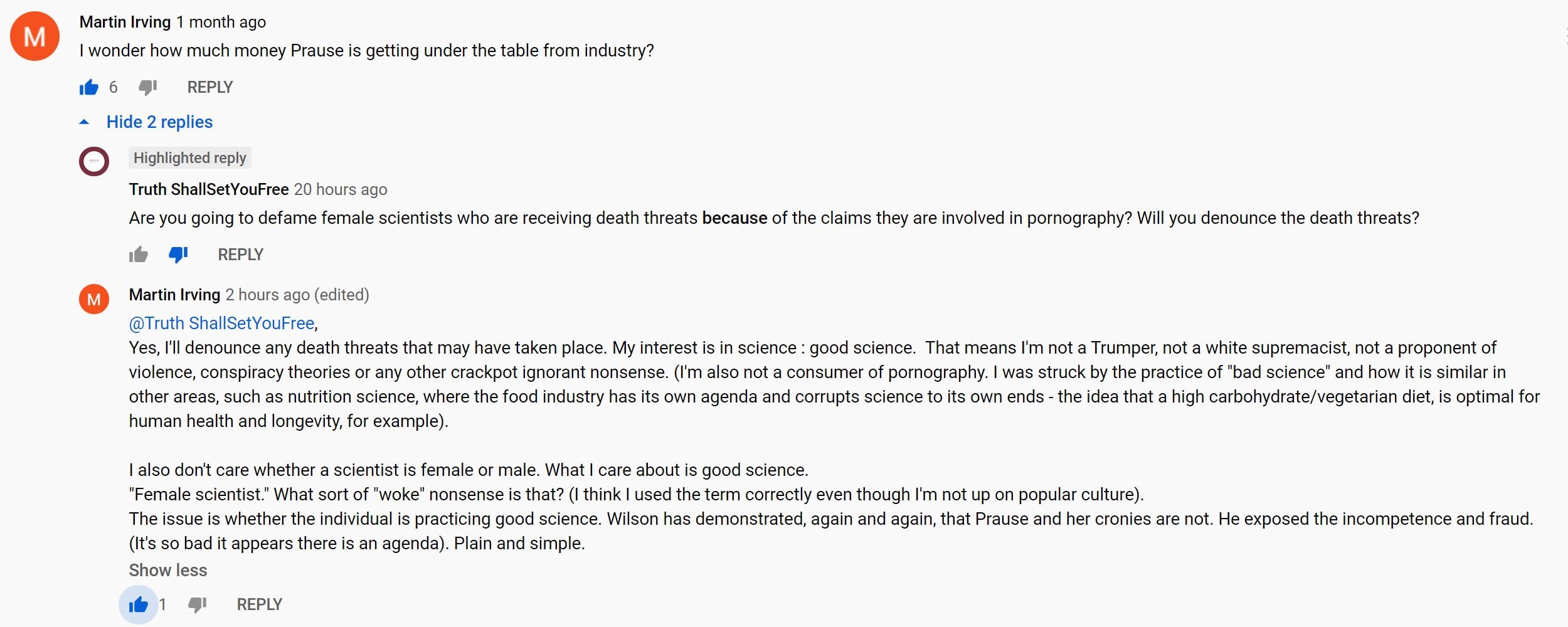Toggle the dislike on the highlighted reply
This screenshot has width=1568, height=627.
[178, 255]
